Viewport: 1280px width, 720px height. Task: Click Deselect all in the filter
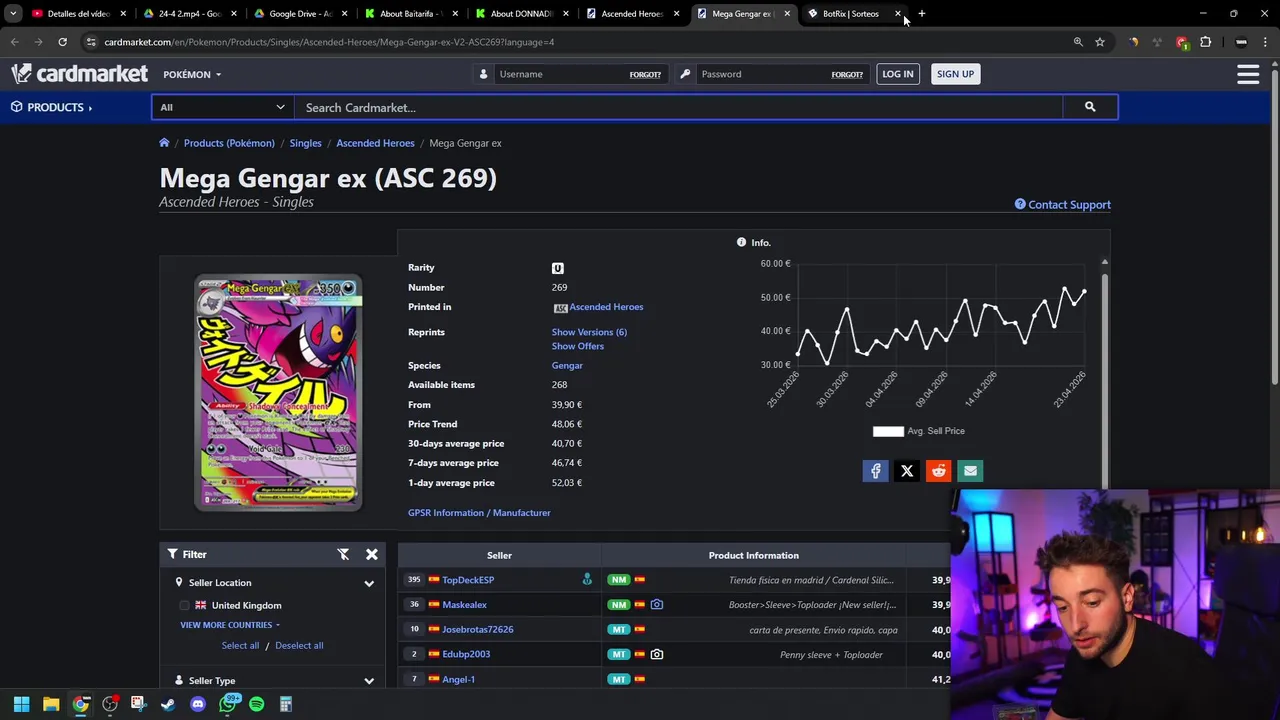point(299,646)
